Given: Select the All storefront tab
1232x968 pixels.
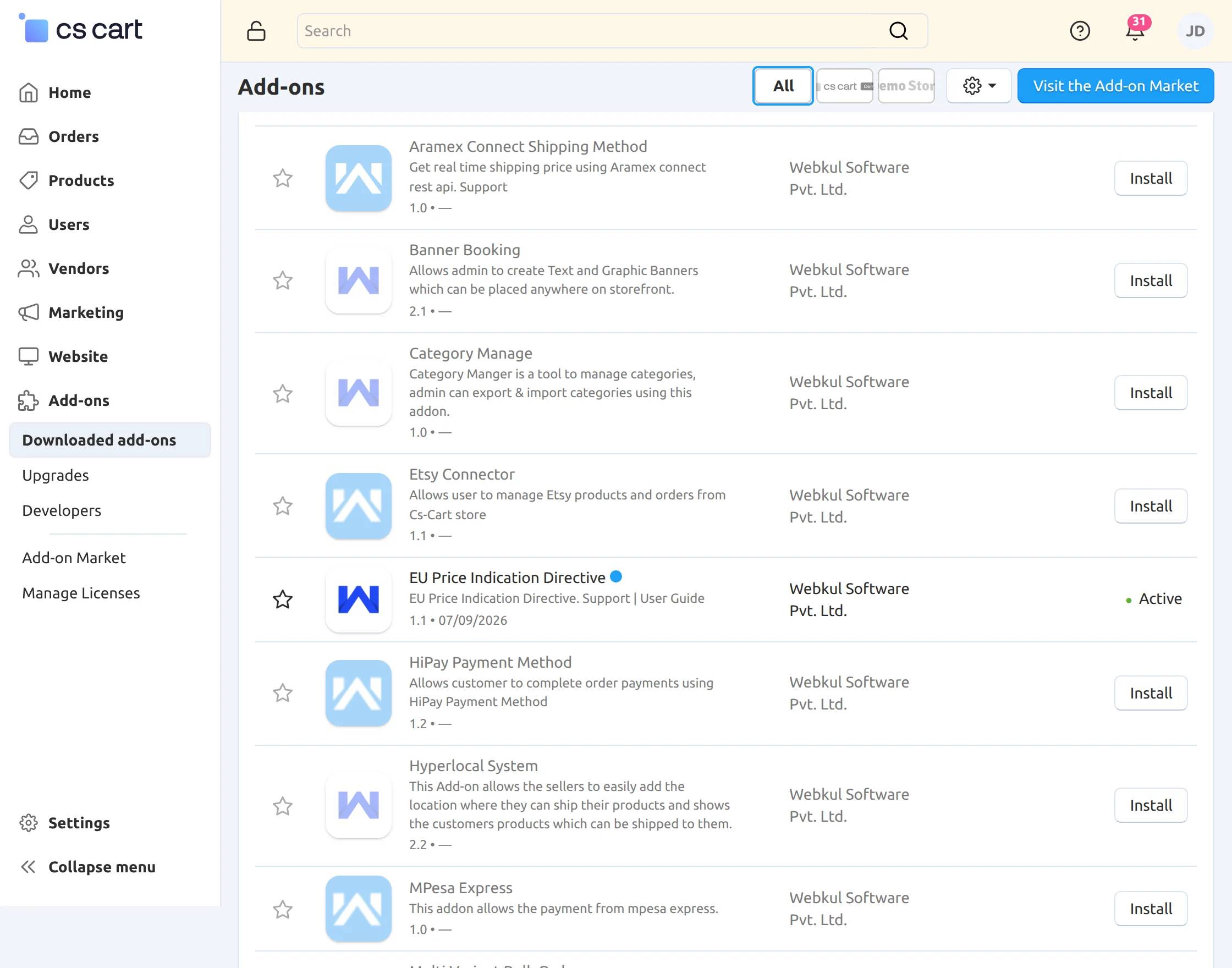Looking at the screenshot, I should pos(783,86).
